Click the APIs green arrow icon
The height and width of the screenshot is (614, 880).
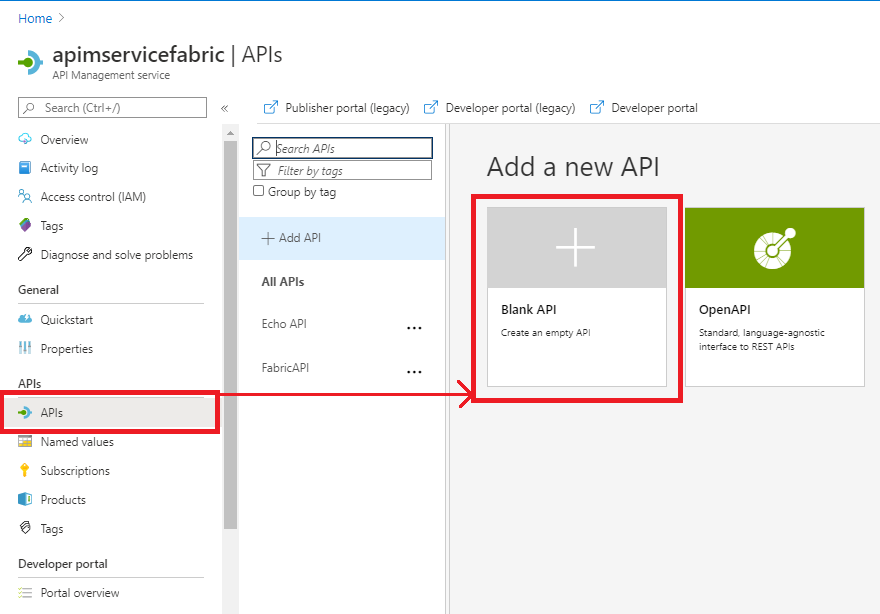point(25,413)
